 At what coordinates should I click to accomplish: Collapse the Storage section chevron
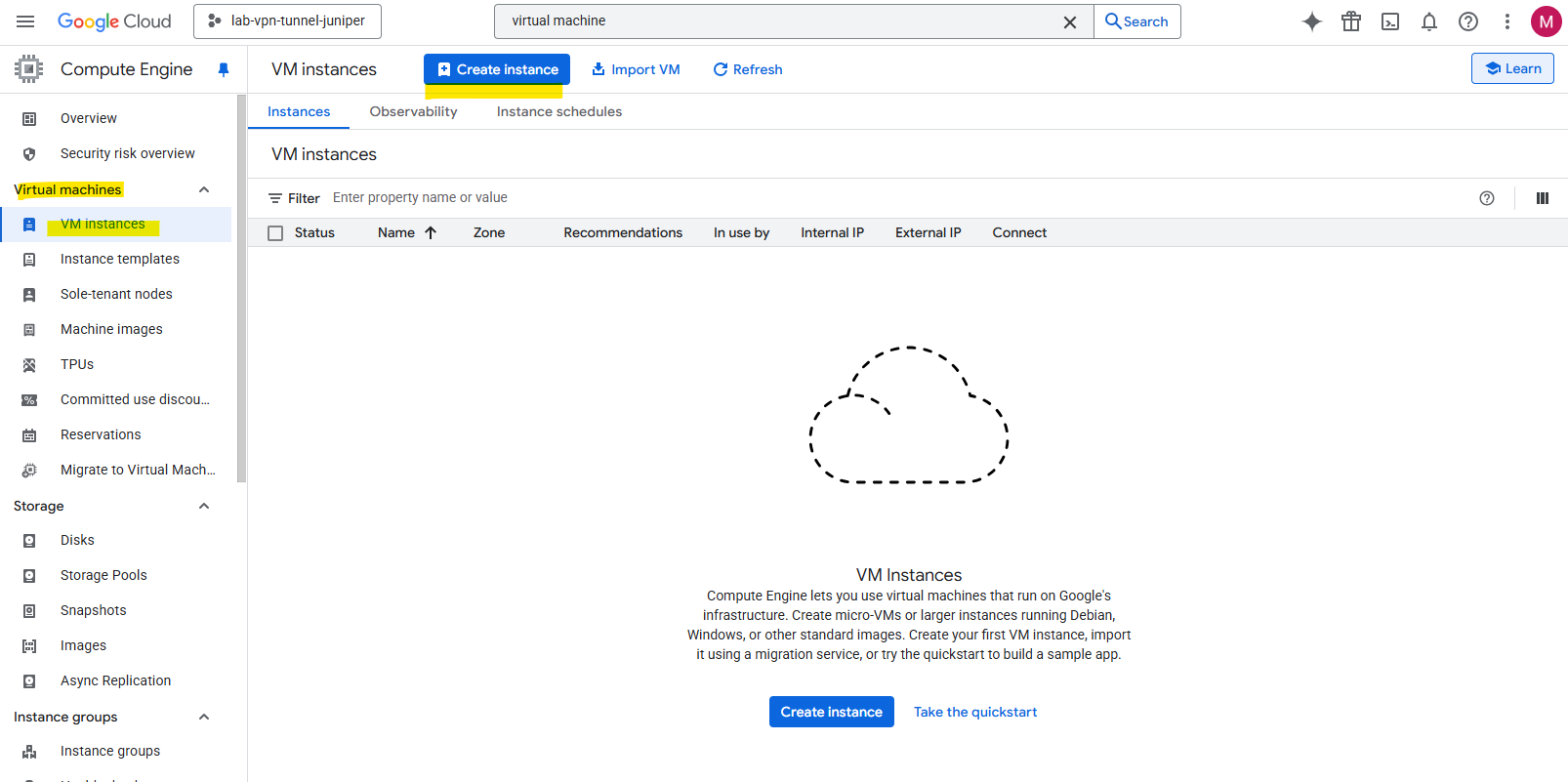point(204,506)
